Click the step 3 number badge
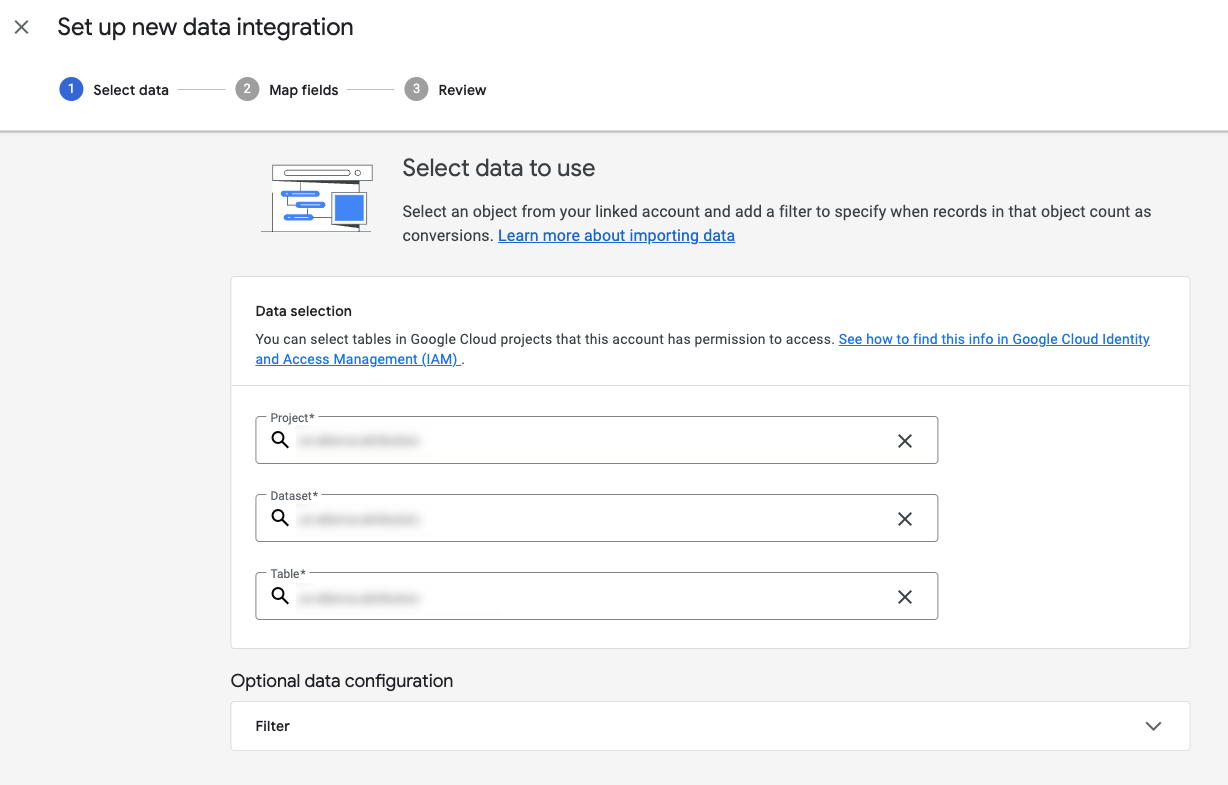The width and height of the screenshot is (1228, 785). pos(416,90)
